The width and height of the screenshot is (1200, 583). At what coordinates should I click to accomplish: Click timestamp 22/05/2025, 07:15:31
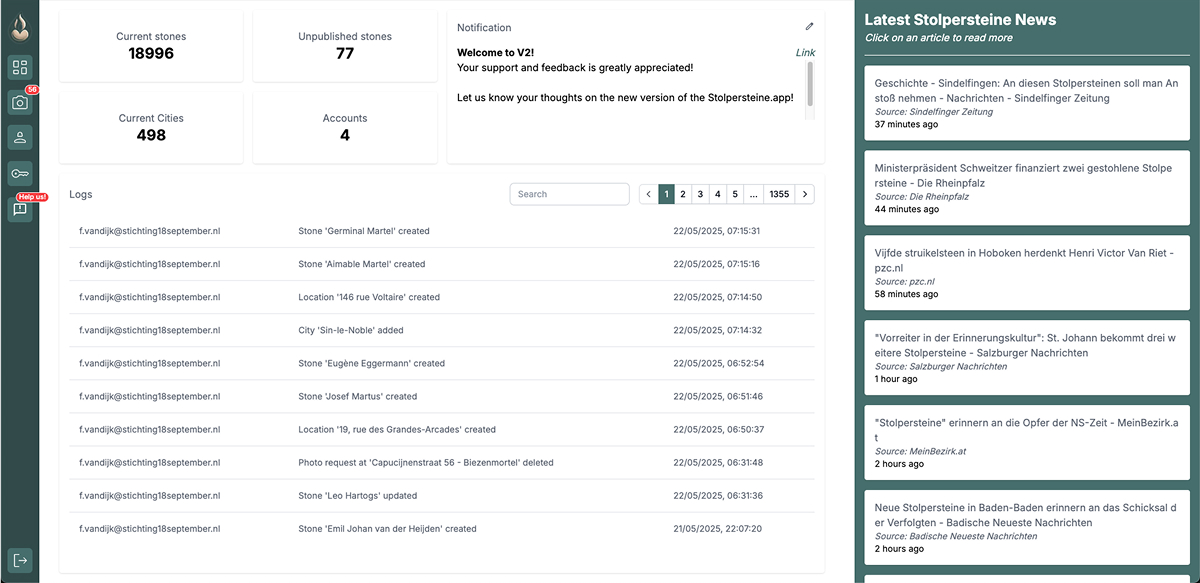tap(717, 231)
